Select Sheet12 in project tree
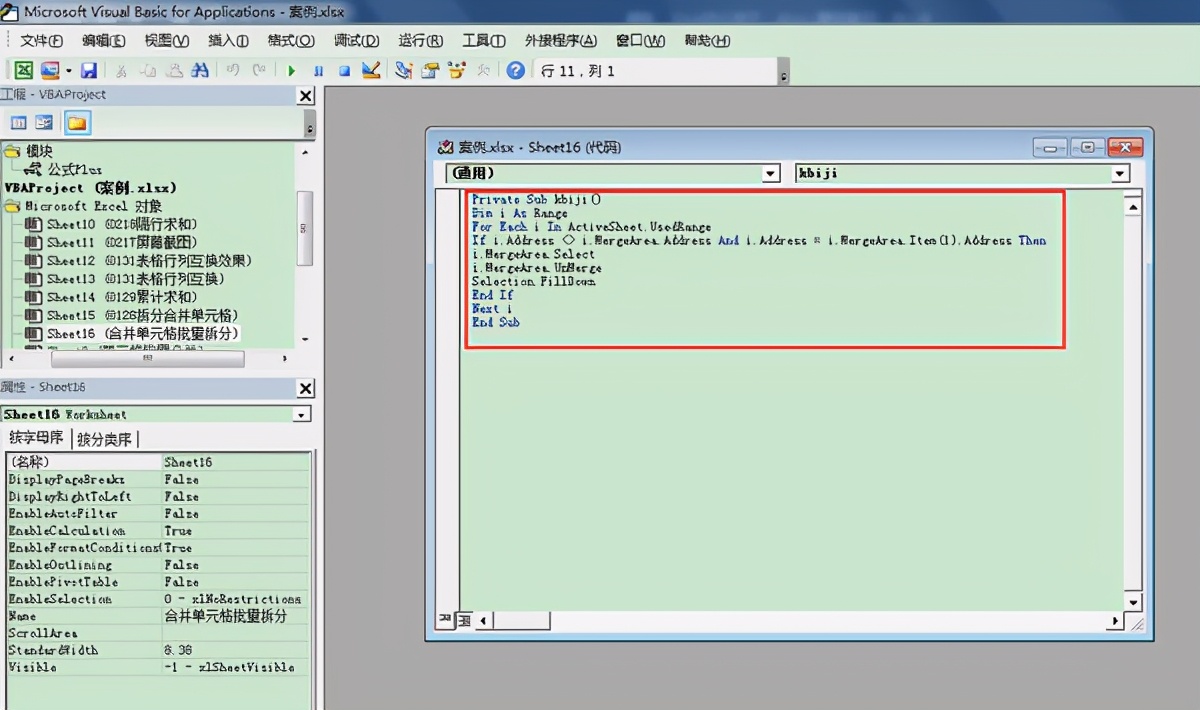 pyautogui.click(x=149, y=260)
